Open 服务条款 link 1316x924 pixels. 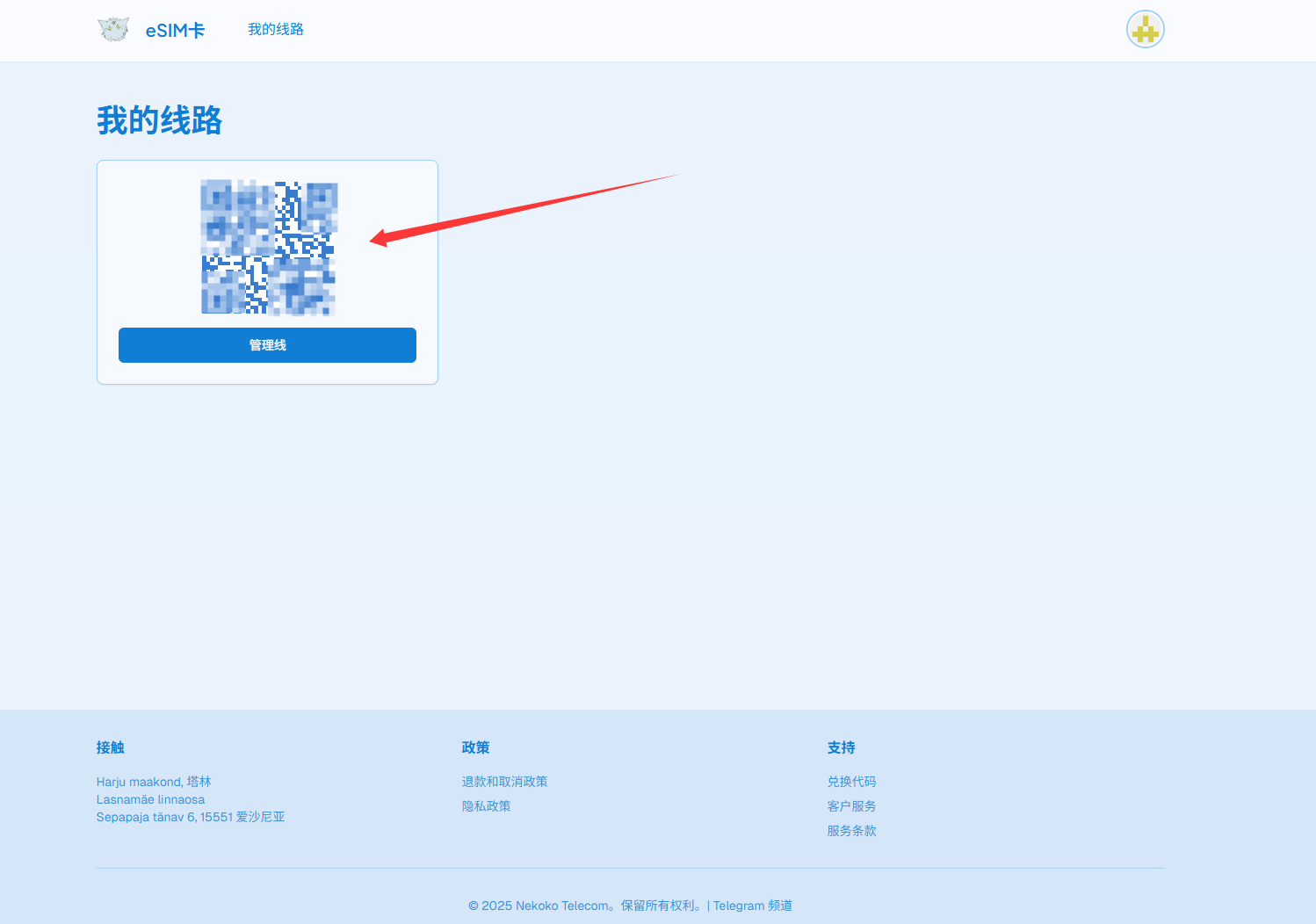click(851, 831)
